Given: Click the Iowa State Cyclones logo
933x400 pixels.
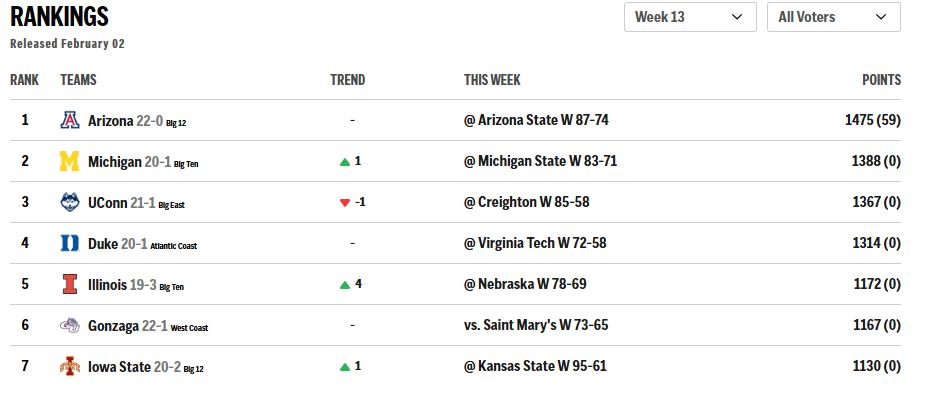Looking at the screenshot, I should coord(69,366).
